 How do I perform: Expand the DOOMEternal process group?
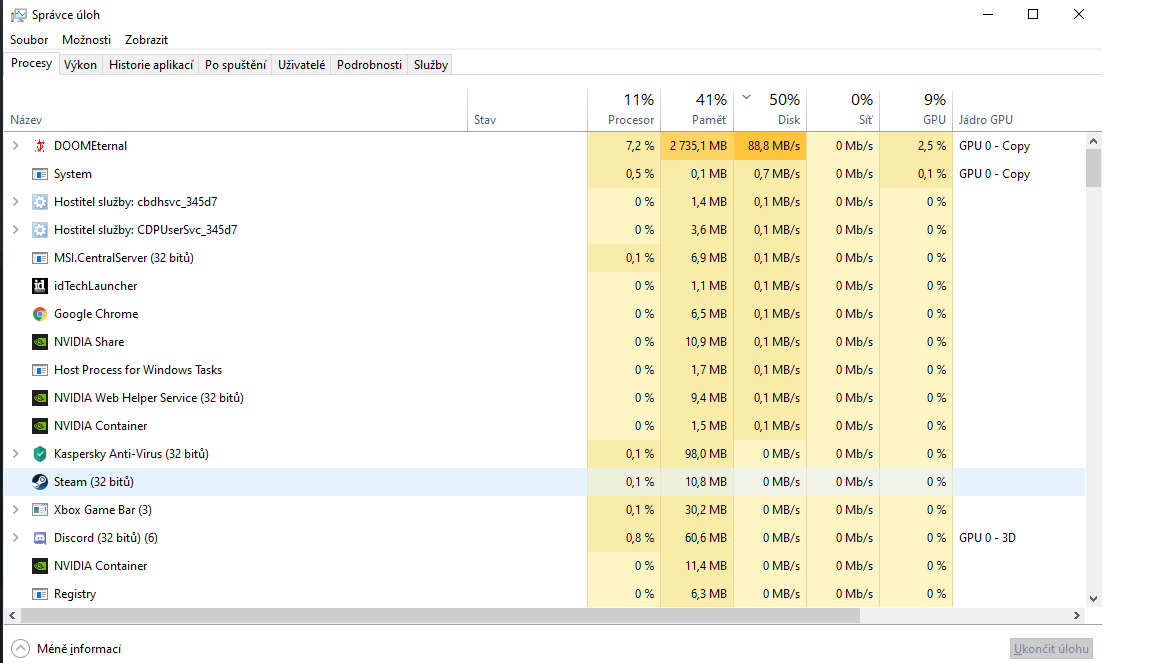click(15, 146)
